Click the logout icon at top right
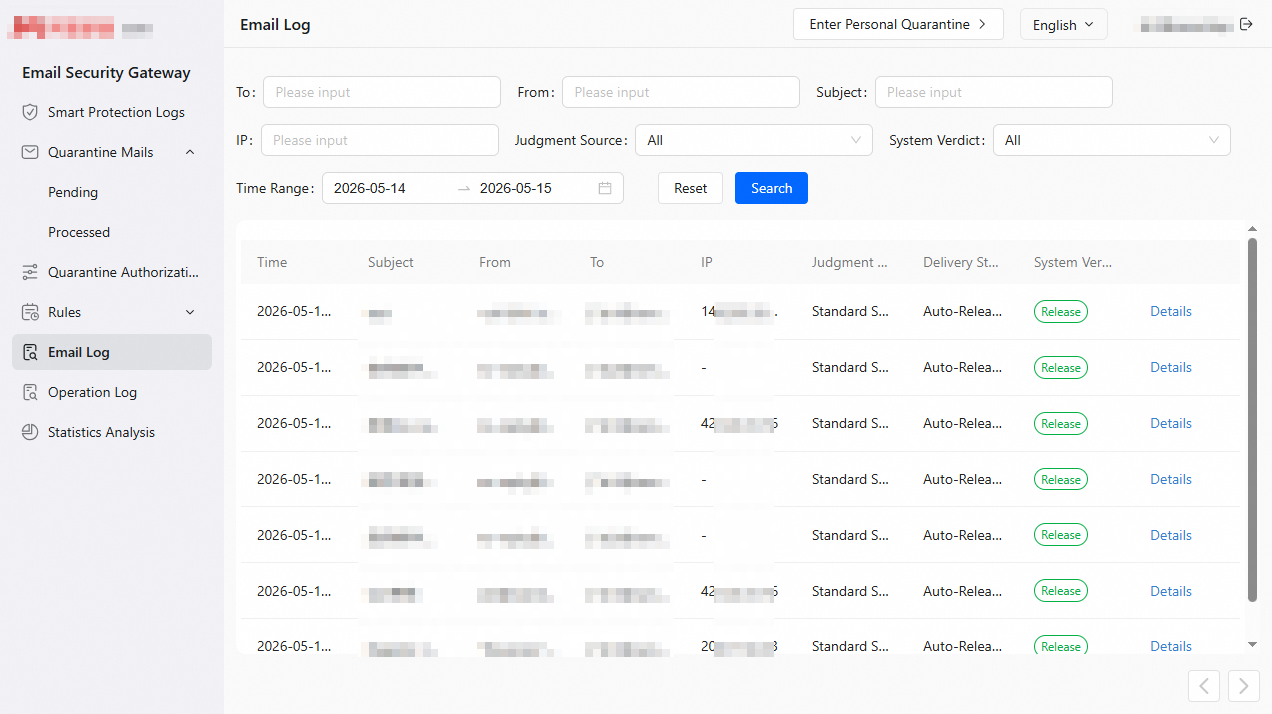The image size is (1272, 714). pos(1246,24)
